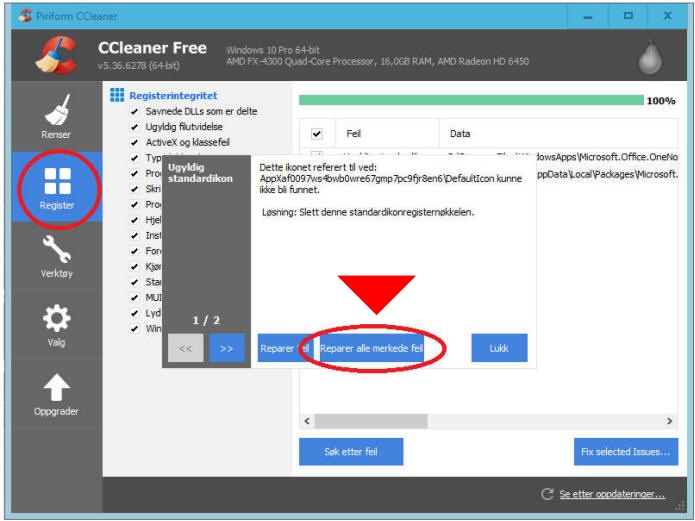Toggle the checkbox for the Hjel entry
The image size is (695, 521).
point(134,220)
